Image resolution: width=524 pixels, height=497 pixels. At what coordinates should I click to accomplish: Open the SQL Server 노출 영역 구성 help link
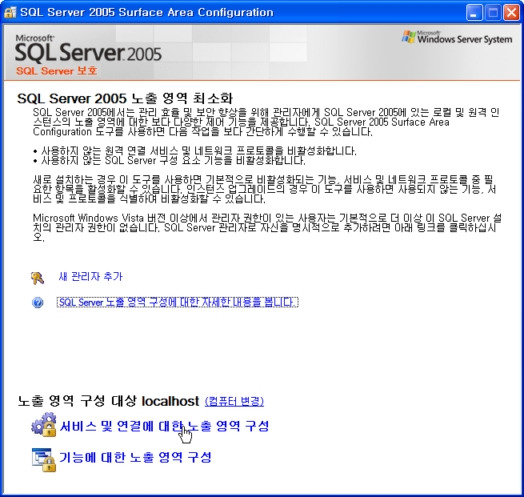coord(177,302)
